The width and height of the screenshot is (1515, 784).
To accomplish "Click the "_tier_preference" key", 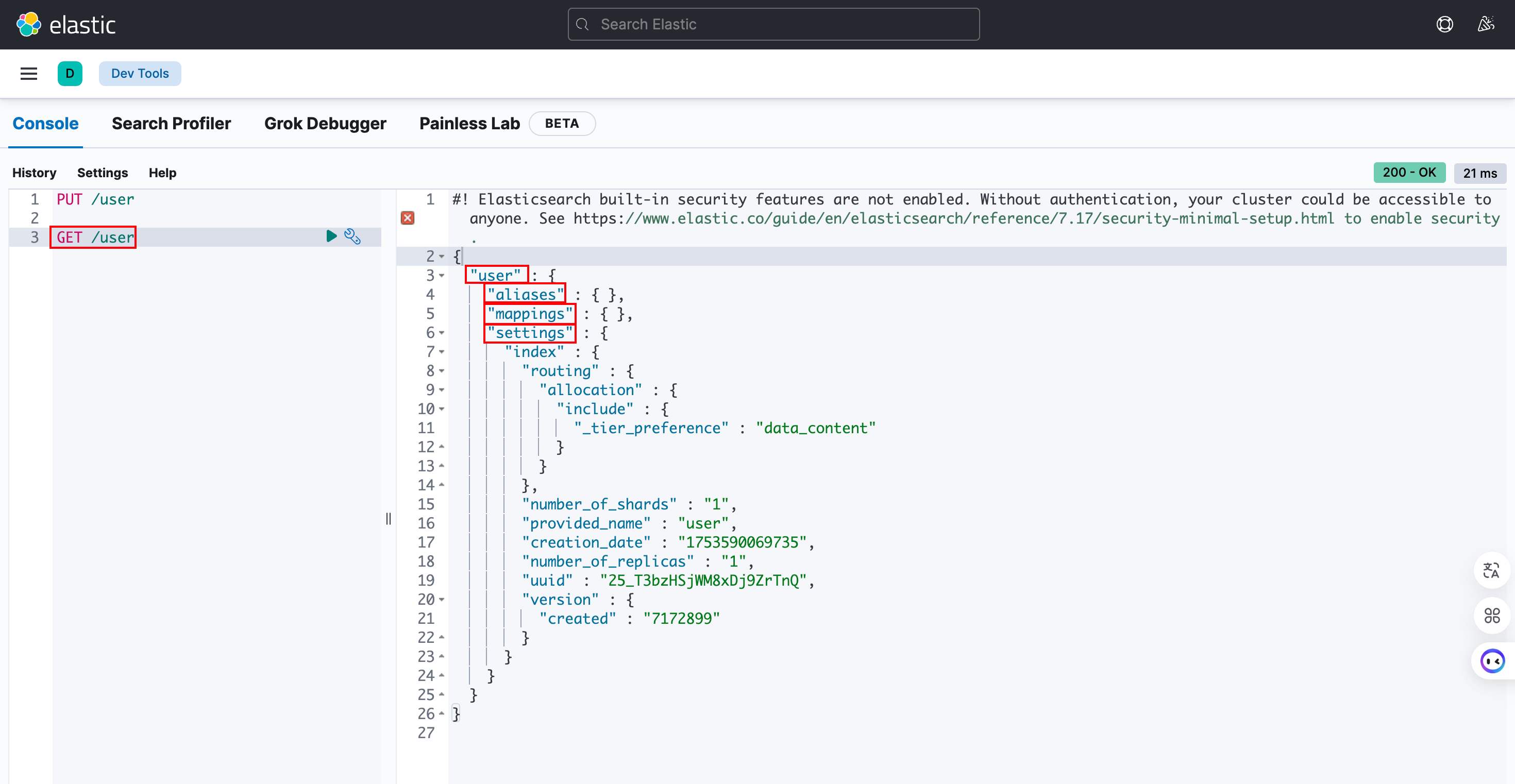I will pos(651,428).
